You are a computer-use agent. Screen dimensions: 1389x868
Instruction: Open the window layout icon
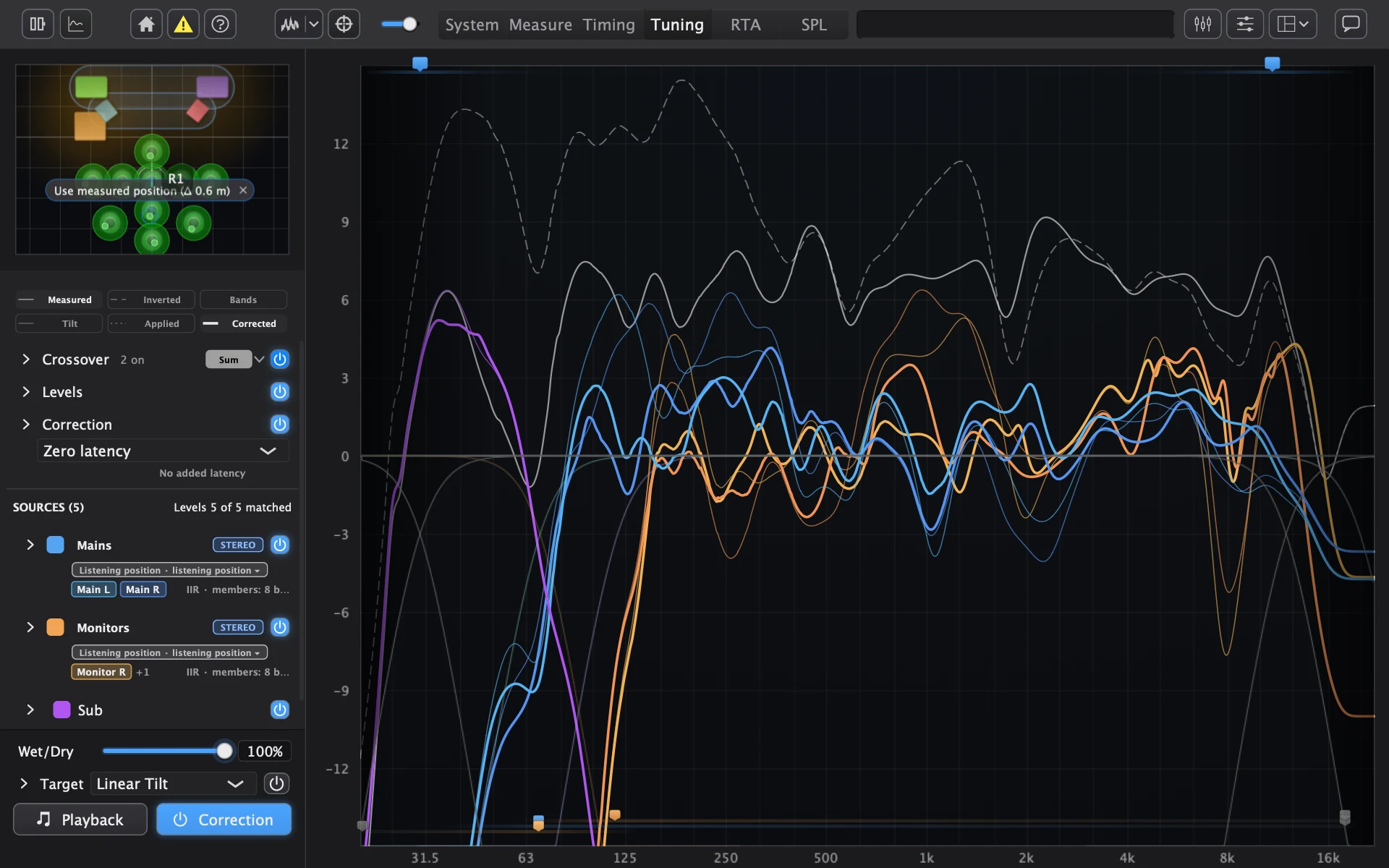click(1292, 25)
